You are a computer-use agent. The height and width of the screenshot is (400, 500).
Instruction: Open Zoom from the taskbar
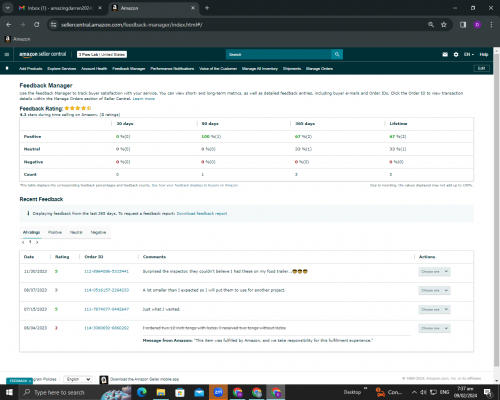(218, 392)
